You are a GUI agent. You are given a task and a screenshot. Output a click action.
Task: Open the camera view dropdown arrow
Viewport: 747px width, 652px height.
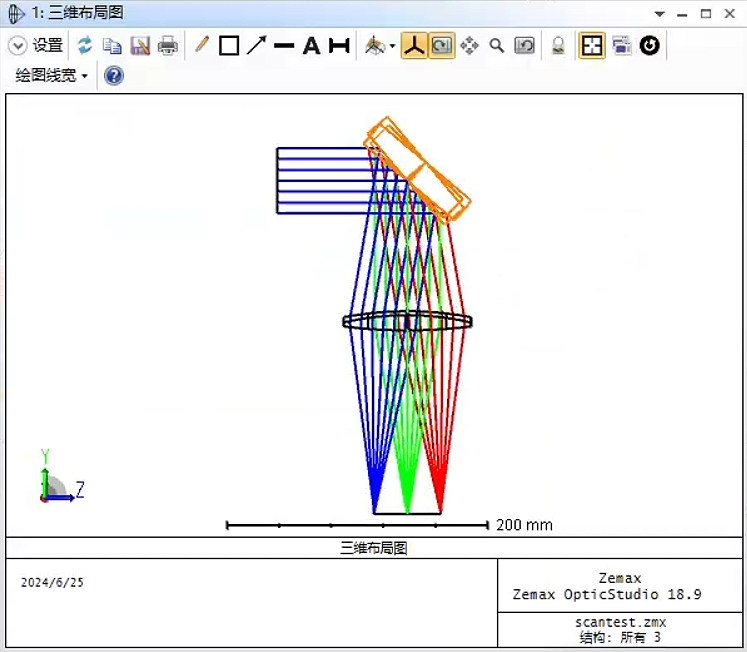pyautogui.click(x=392, y=46)
